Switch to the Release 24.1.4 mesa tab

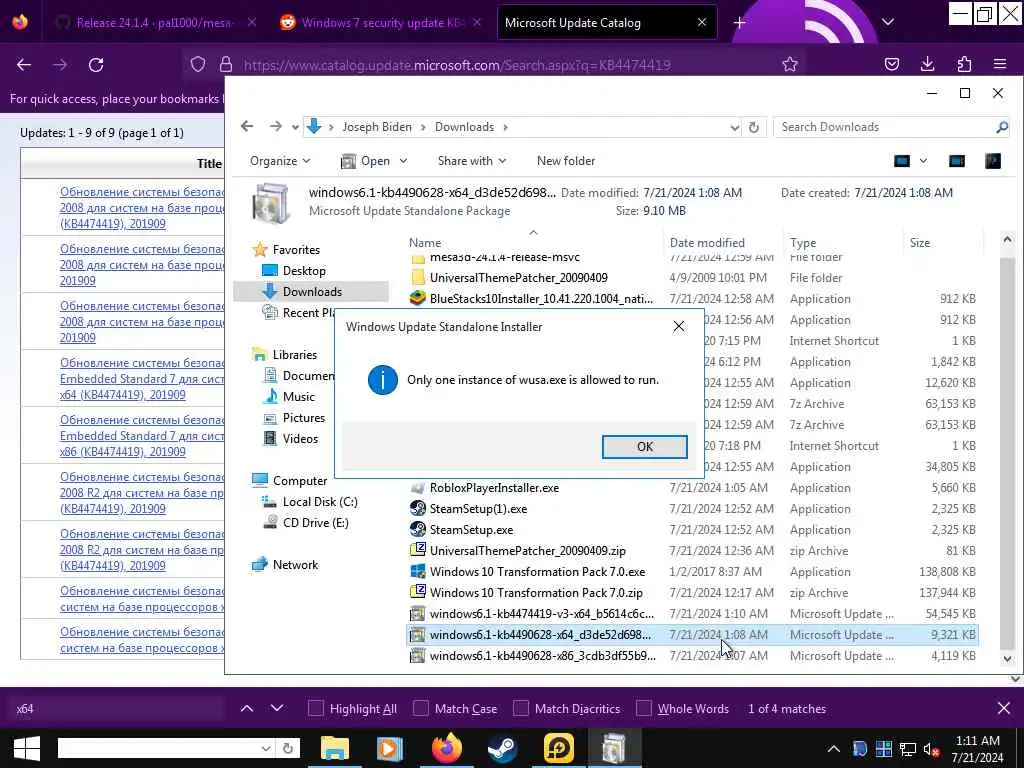154,23
